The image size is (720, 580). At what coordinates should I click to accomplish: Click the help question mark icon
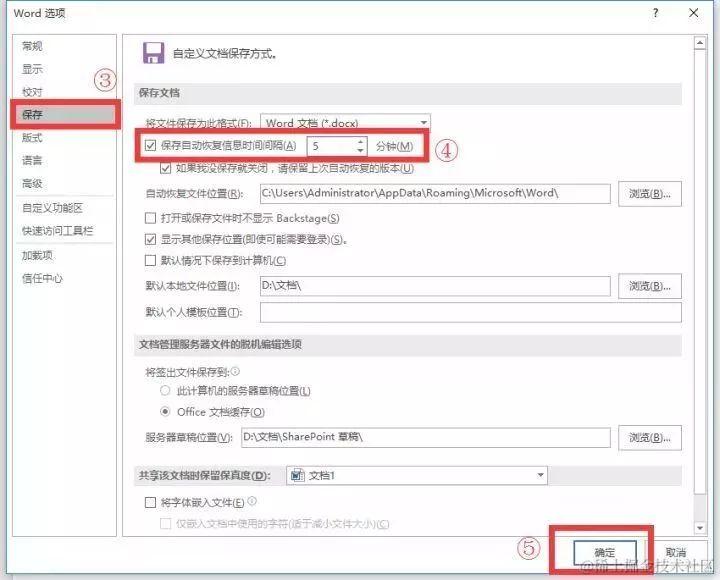pos(655,13)
